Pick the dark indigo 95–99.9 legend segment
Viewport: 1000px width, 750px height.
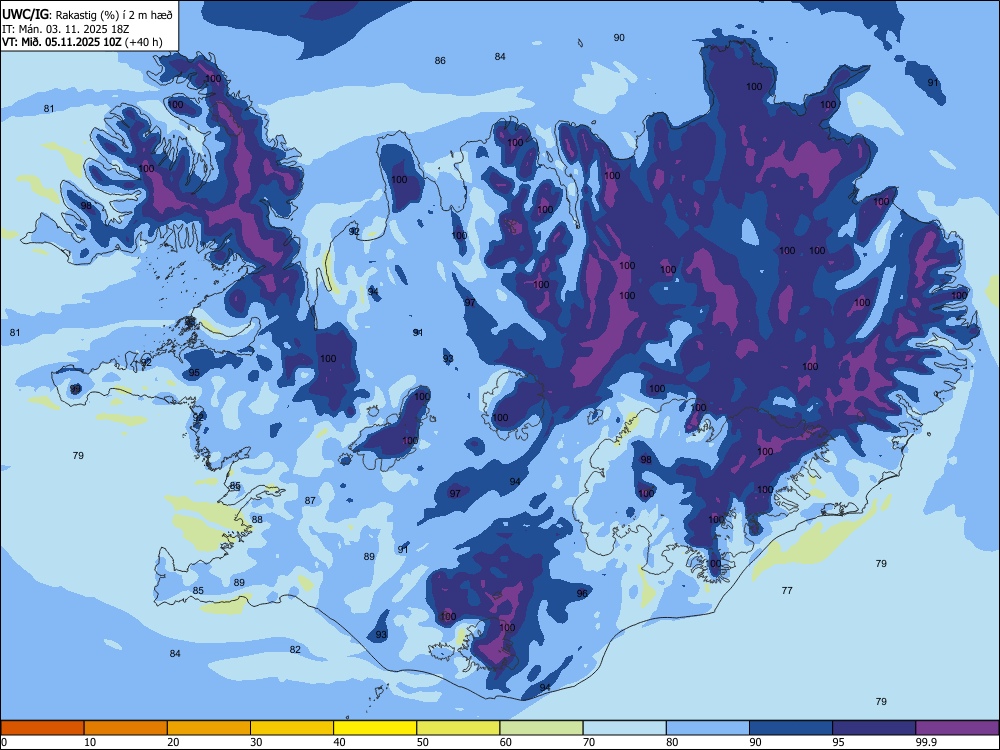tap(874, 728)
